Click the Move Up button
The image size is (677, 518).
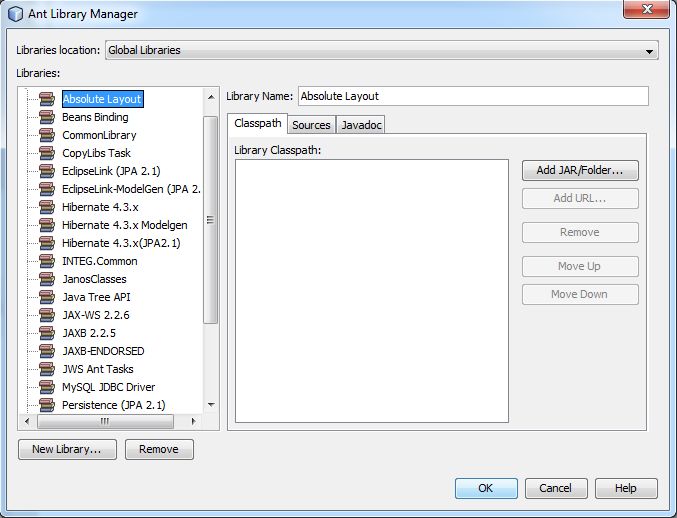(580, 266)
